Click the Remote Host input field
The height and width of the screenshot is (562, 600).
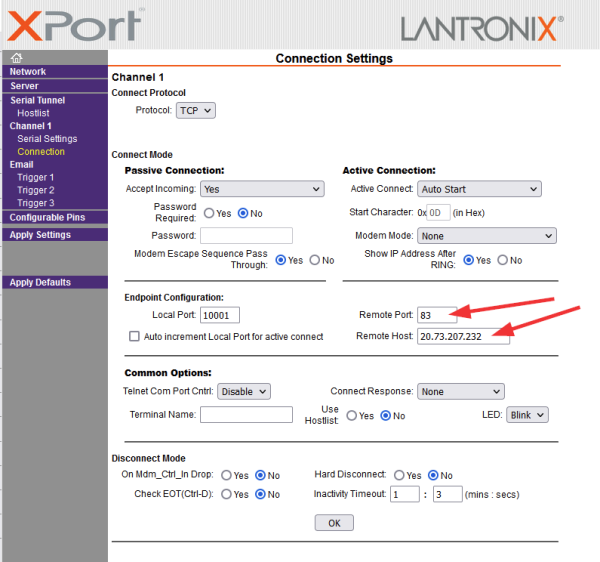[x=463, y=336]
